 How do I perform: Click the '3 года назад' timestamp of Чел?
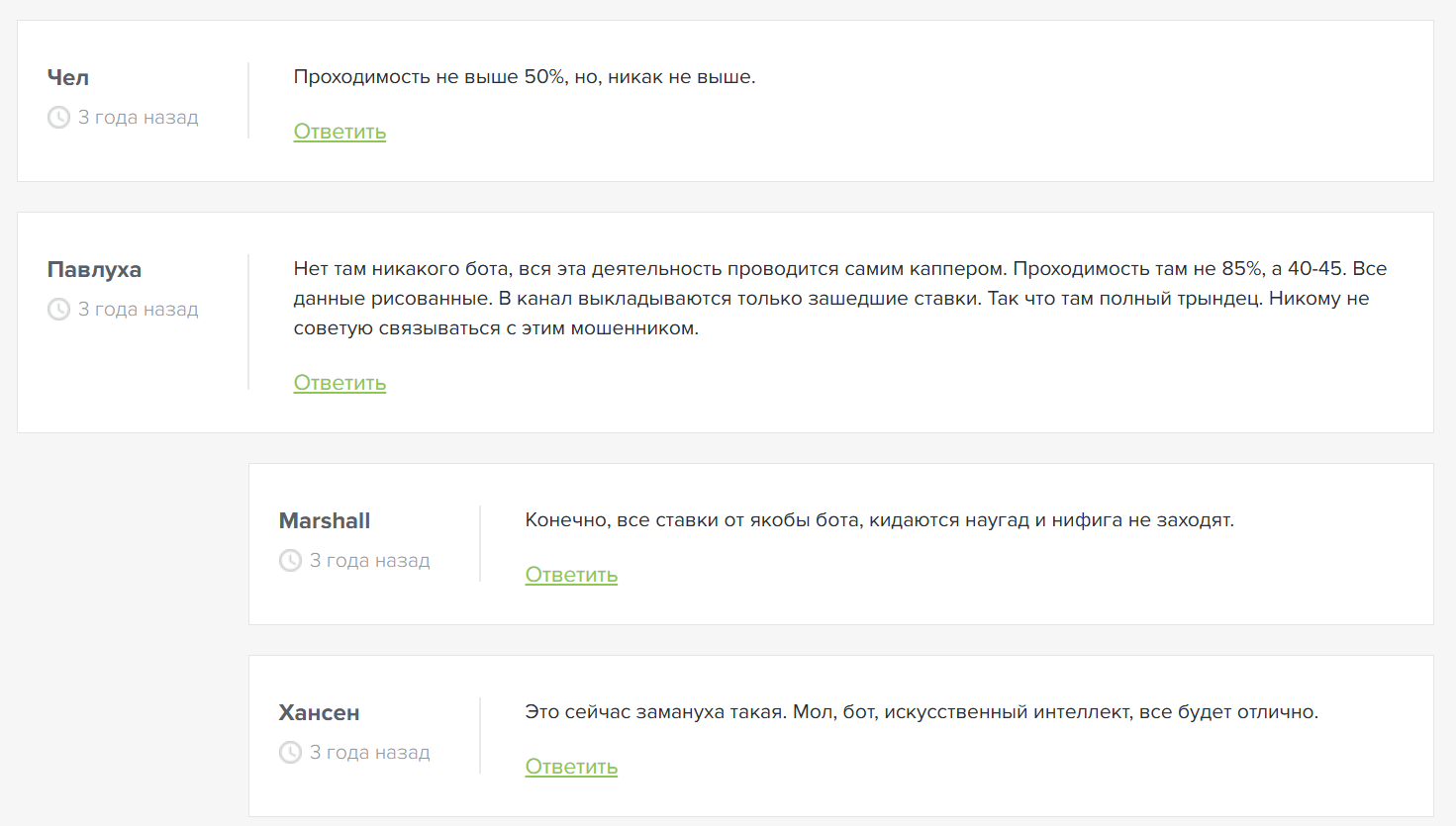pos(139,118)
